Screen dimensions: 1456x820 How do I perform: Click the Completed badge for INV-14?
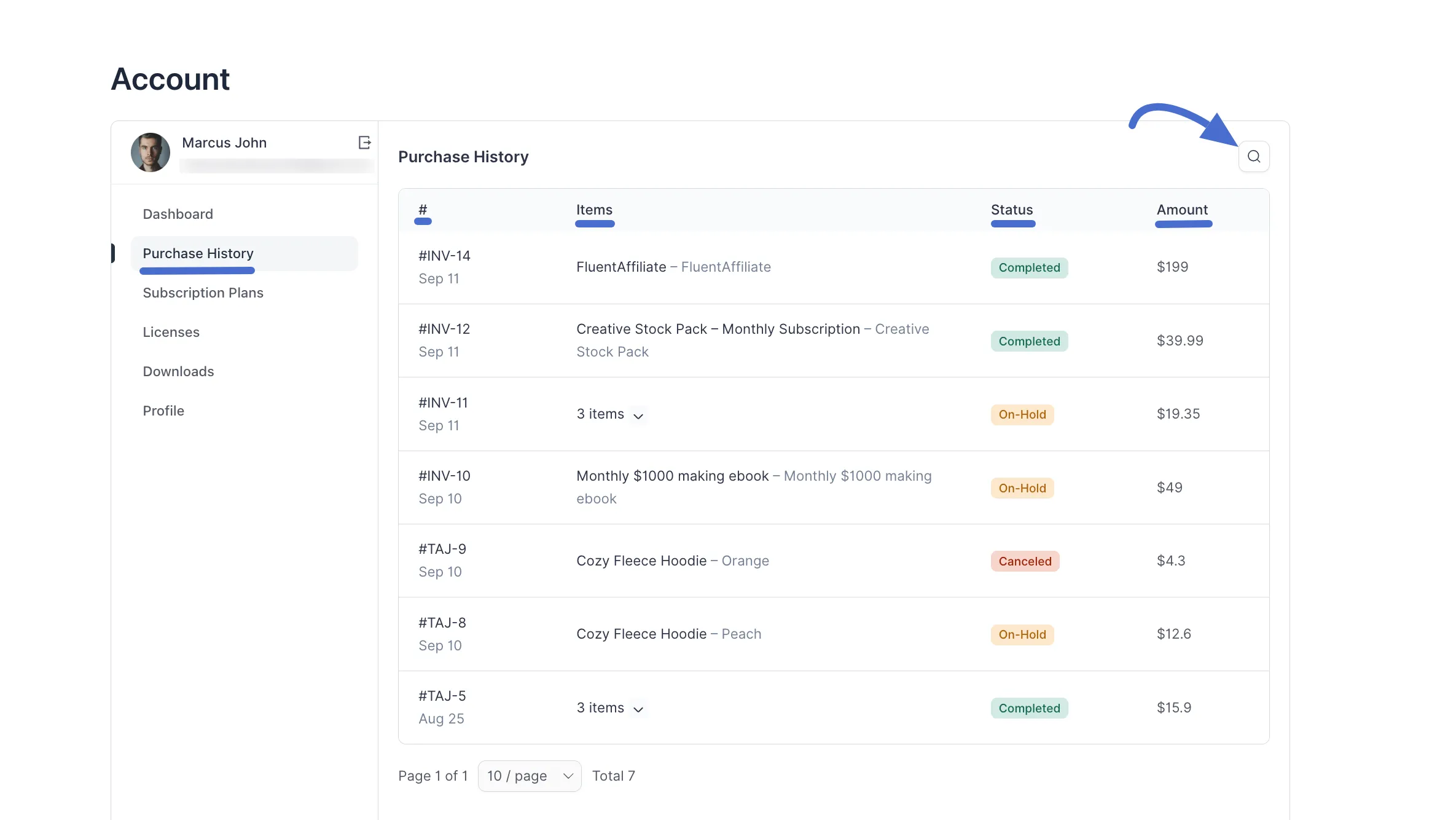1029,267
